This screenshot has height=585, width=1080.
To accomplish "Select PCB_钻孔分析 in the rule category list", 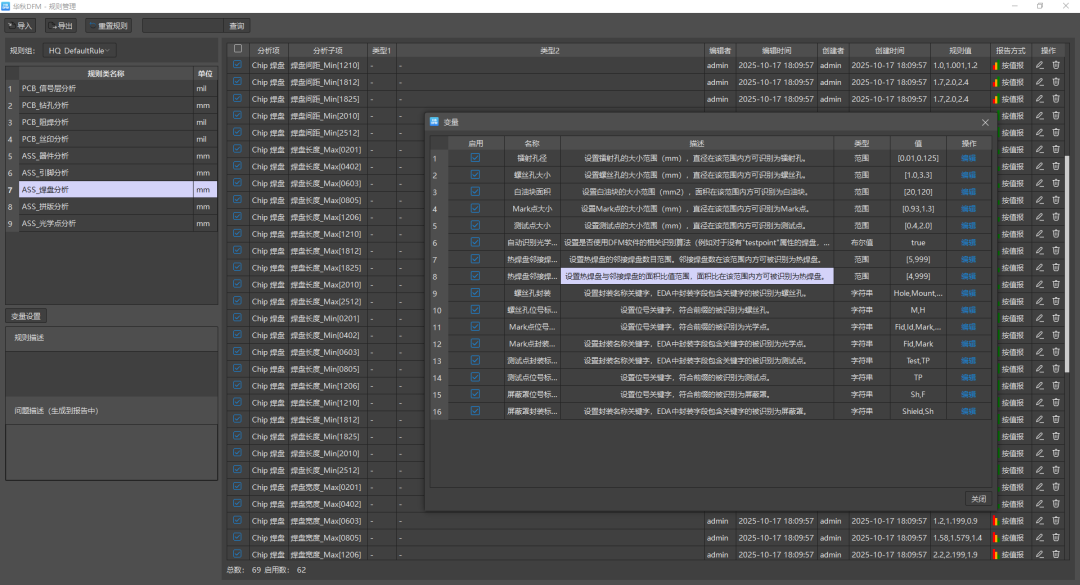I will click(x=106, y=105).
